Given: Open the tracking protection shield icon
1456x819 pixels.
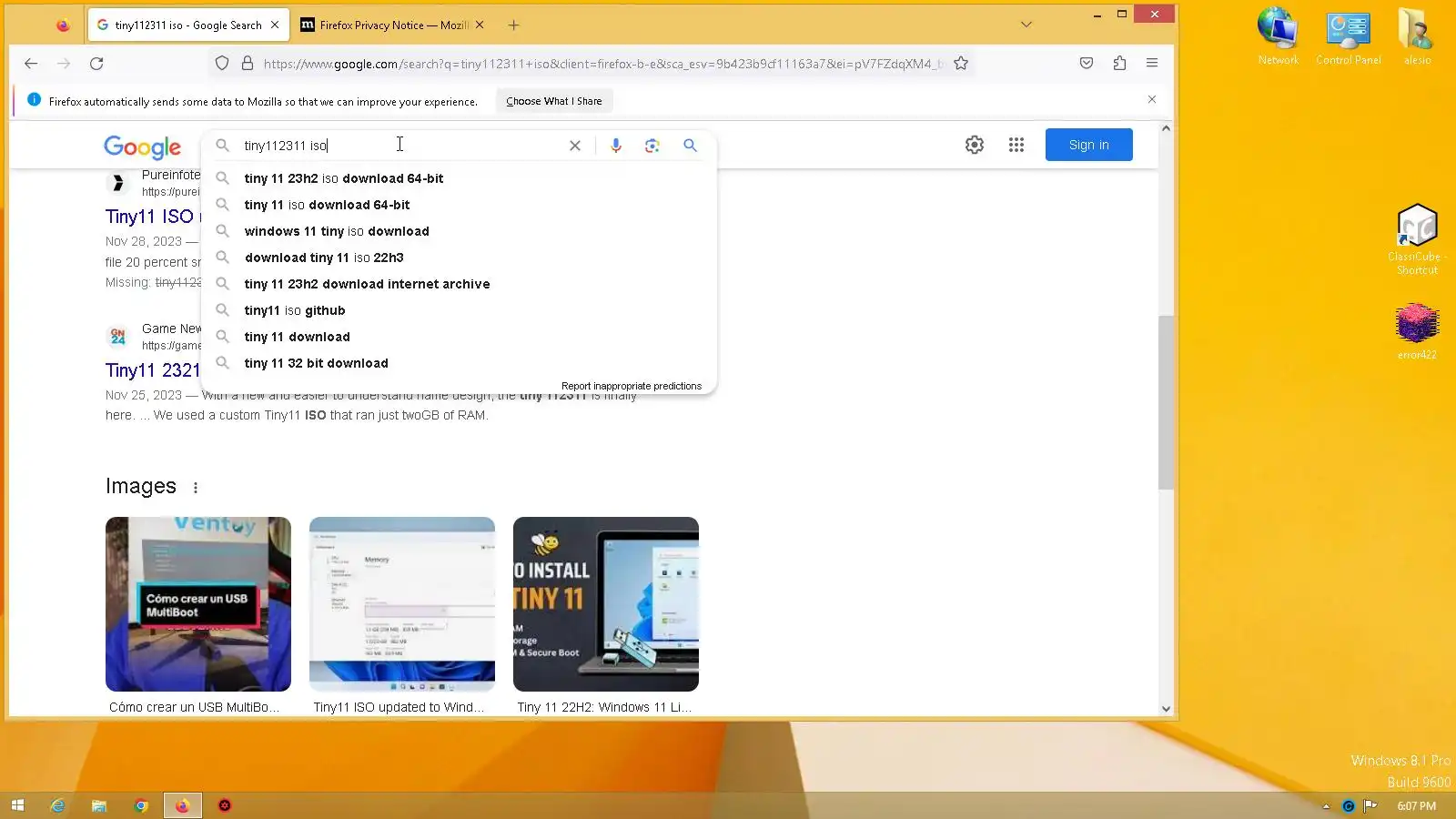Looking at the screenshot, I should [x=222, y=64].
